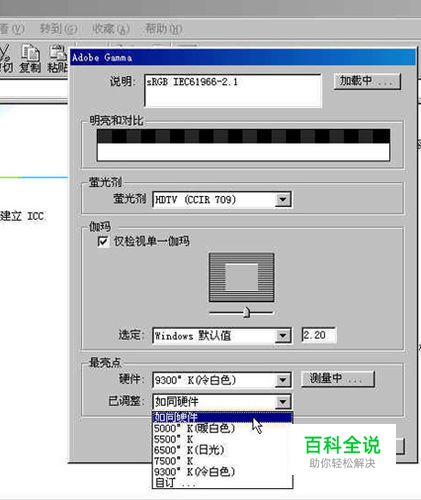Image resolution: width=421 pixels, height=500 pixels.
Task: Open the 转到(G) menu
Action: (58, 29)
